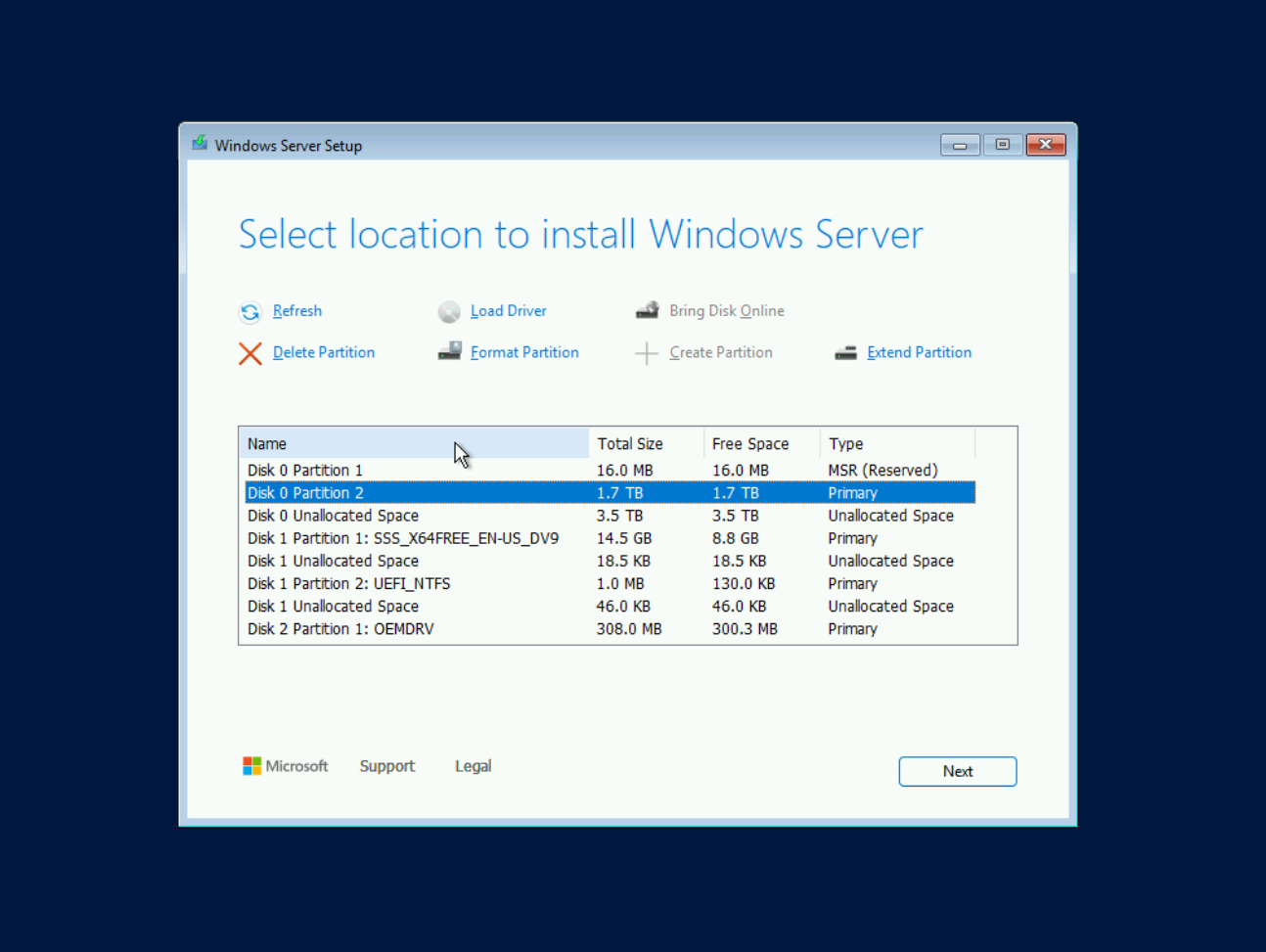The height and width of the screenshot is (952, 1266).
Task: Click the Create Partition plus icon
Action: 647,353
